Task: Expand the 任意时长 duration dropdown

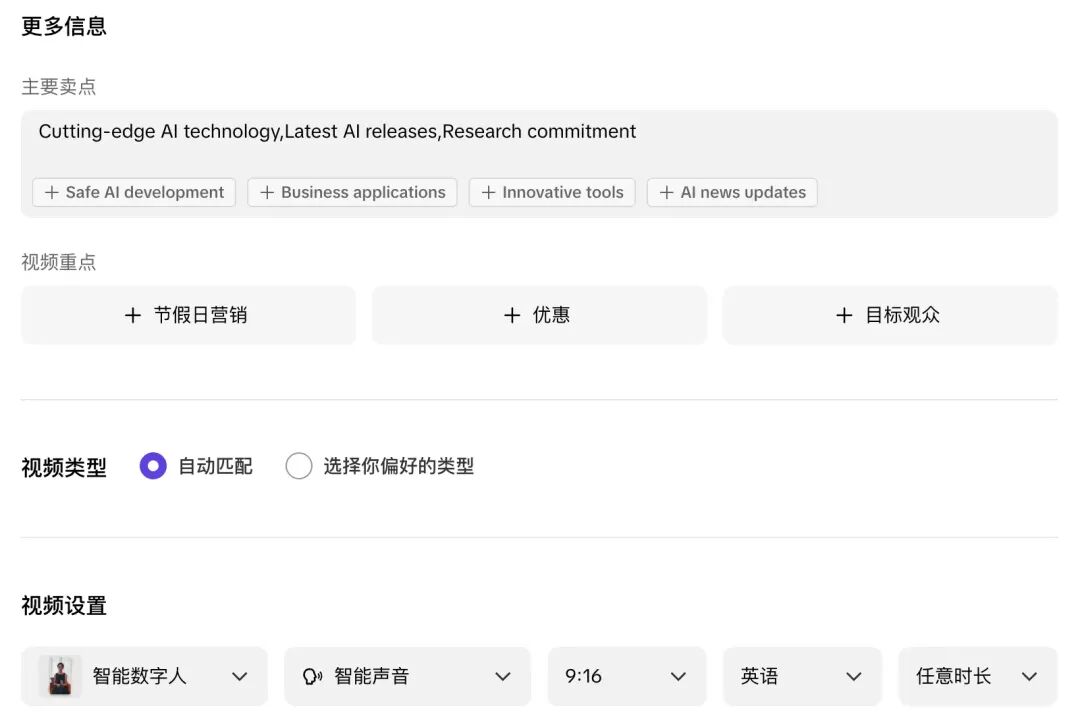Action: point(977,676)
